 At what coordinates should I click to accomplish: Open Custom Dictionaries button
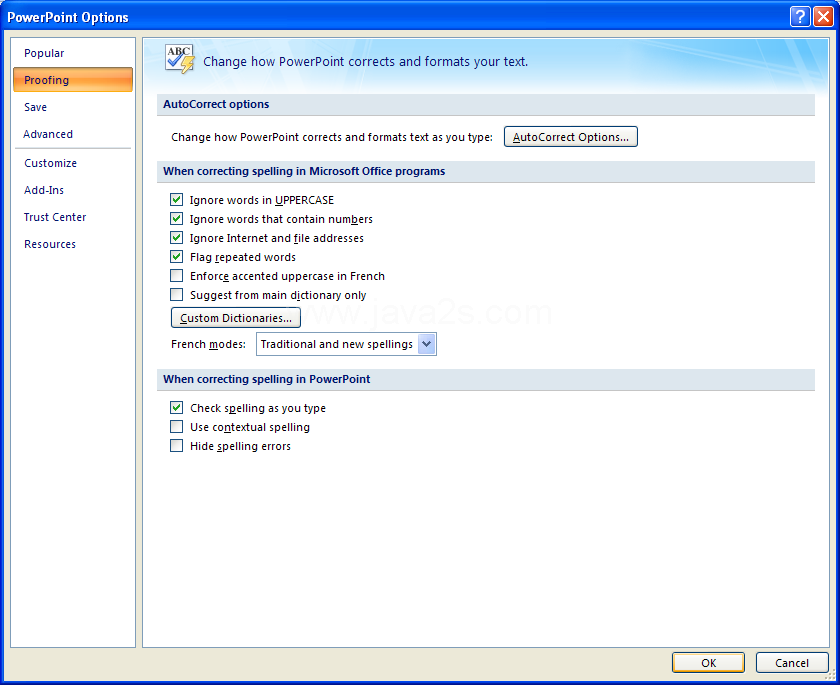point(236,318)
